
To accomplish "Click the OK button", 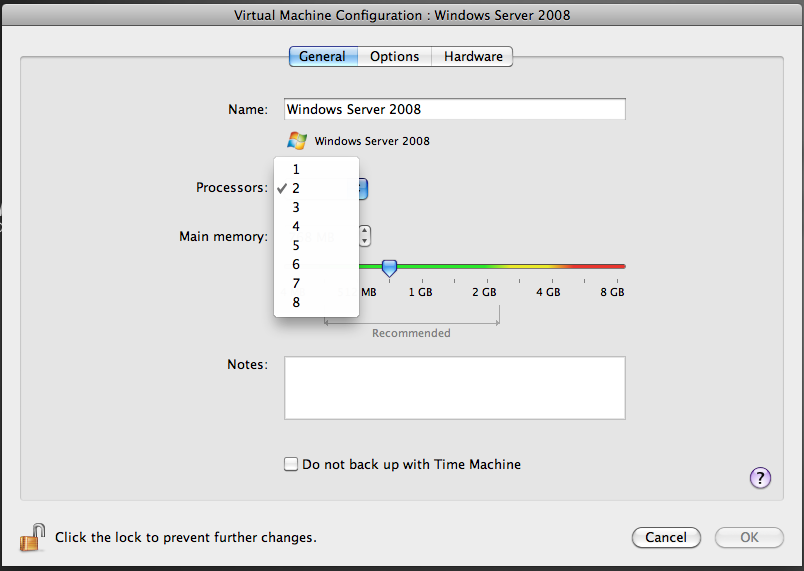I will point(749,537).
